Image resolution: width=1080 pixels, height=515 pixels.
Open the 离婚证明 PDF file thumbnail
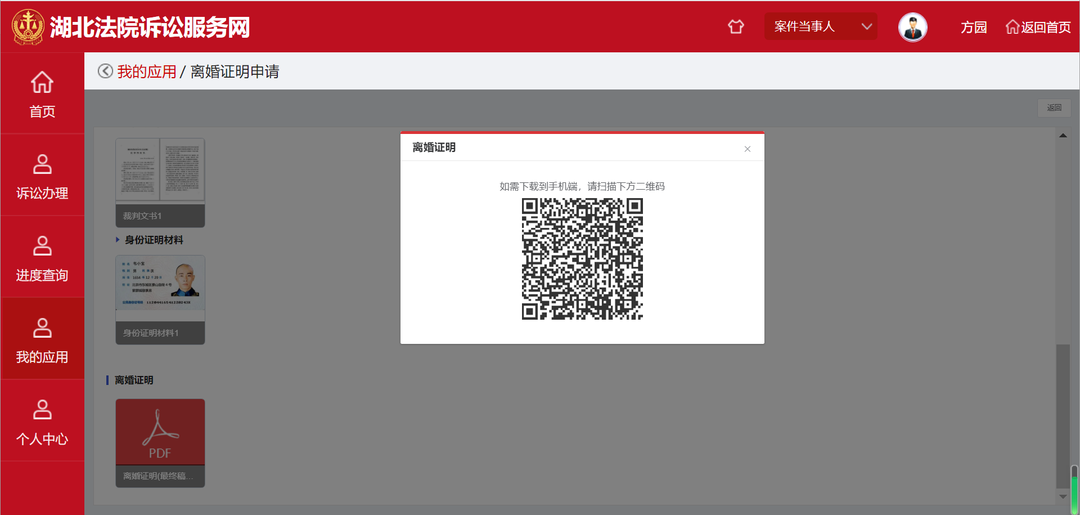[x=160, y=443]
